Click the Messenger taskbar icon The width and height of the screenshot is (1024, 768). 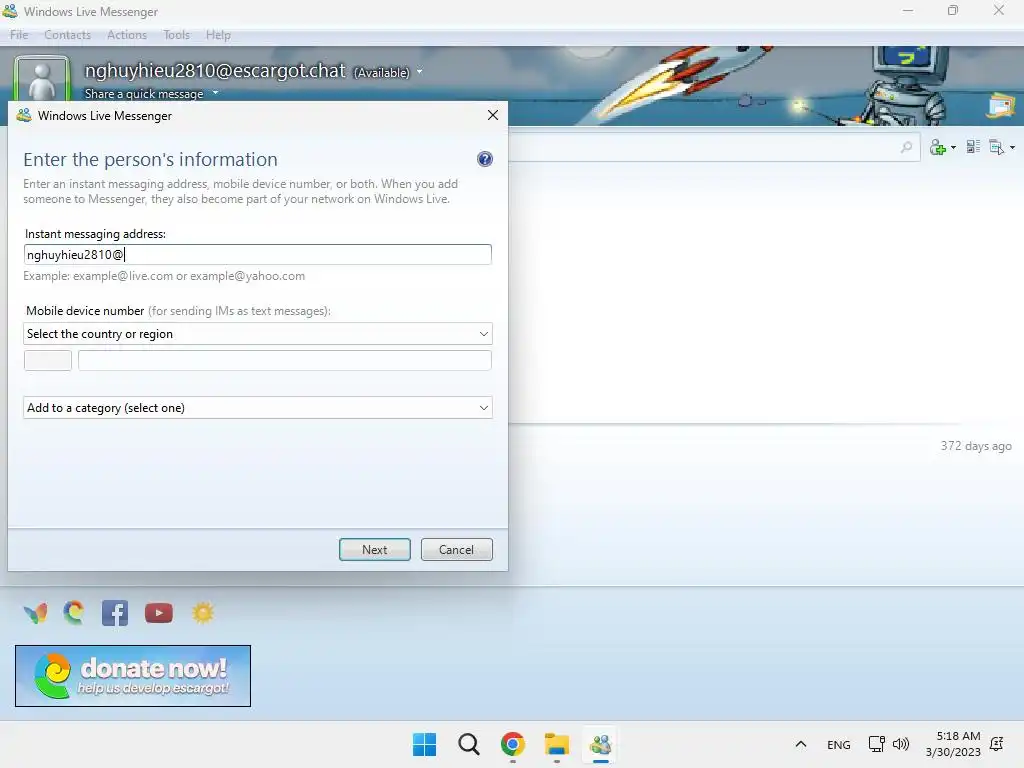601,744
